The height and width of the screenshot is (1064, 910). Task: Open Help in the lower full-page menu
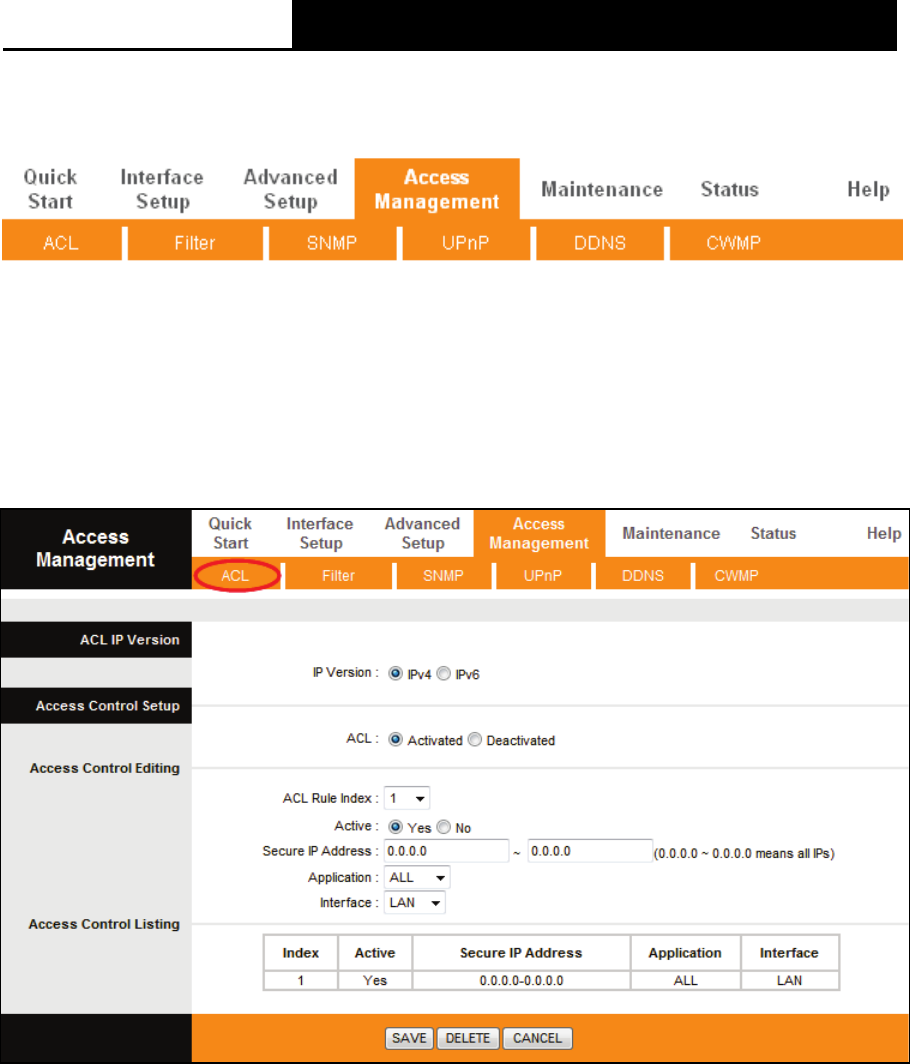(884, 533)
